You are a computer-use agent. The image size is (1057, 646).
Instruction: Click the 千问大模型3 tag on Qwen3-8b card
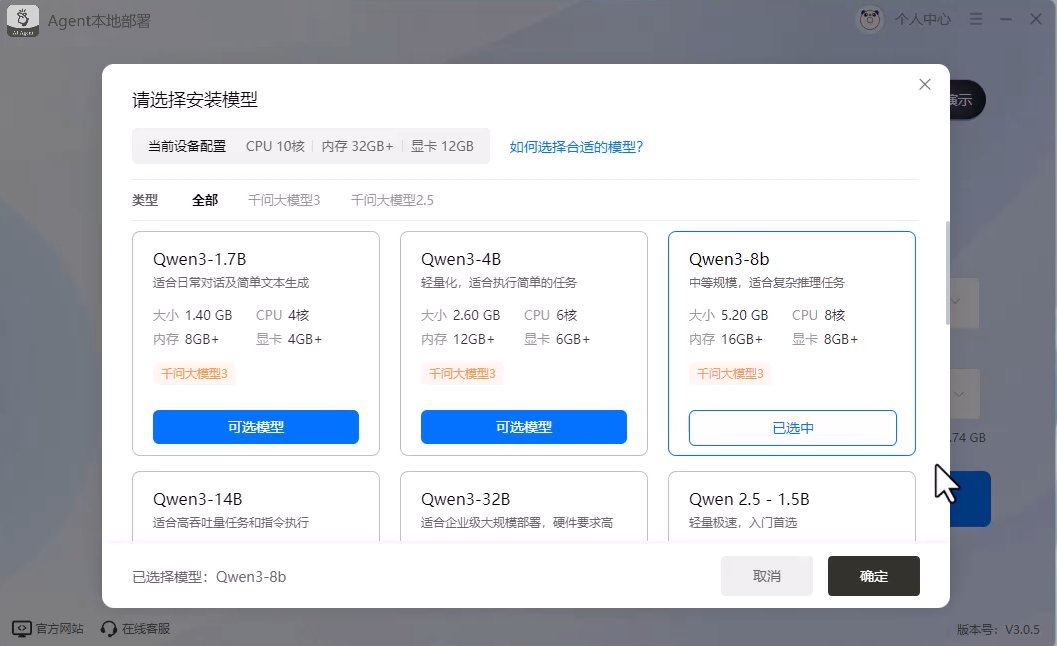pyautogui.click(x=730, y=374)
